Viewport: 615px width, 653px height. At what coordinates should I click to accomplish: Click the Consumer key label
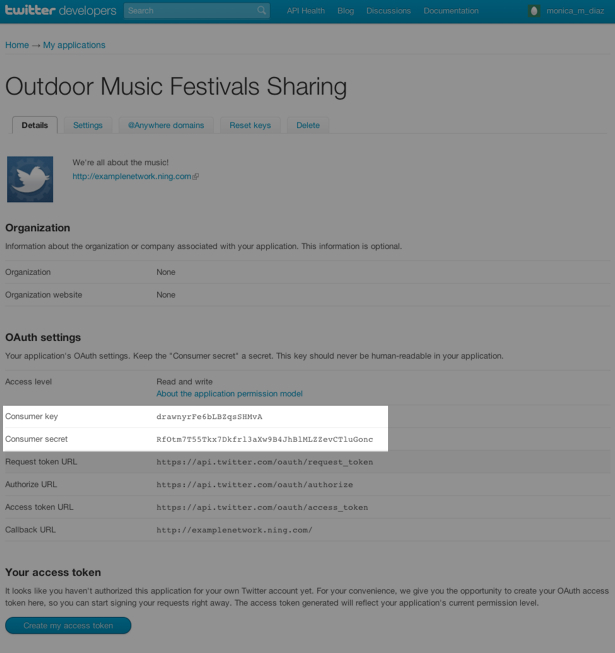(x=32, y=416)
